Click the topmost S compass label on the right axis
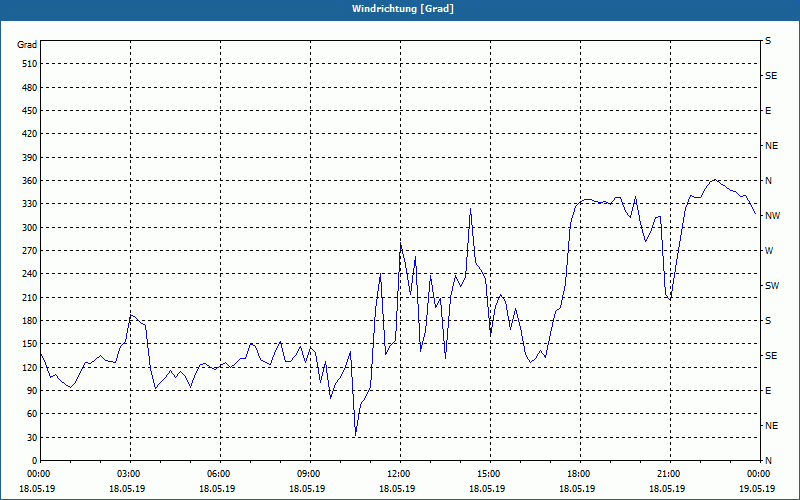 click(x=768, y=41)
